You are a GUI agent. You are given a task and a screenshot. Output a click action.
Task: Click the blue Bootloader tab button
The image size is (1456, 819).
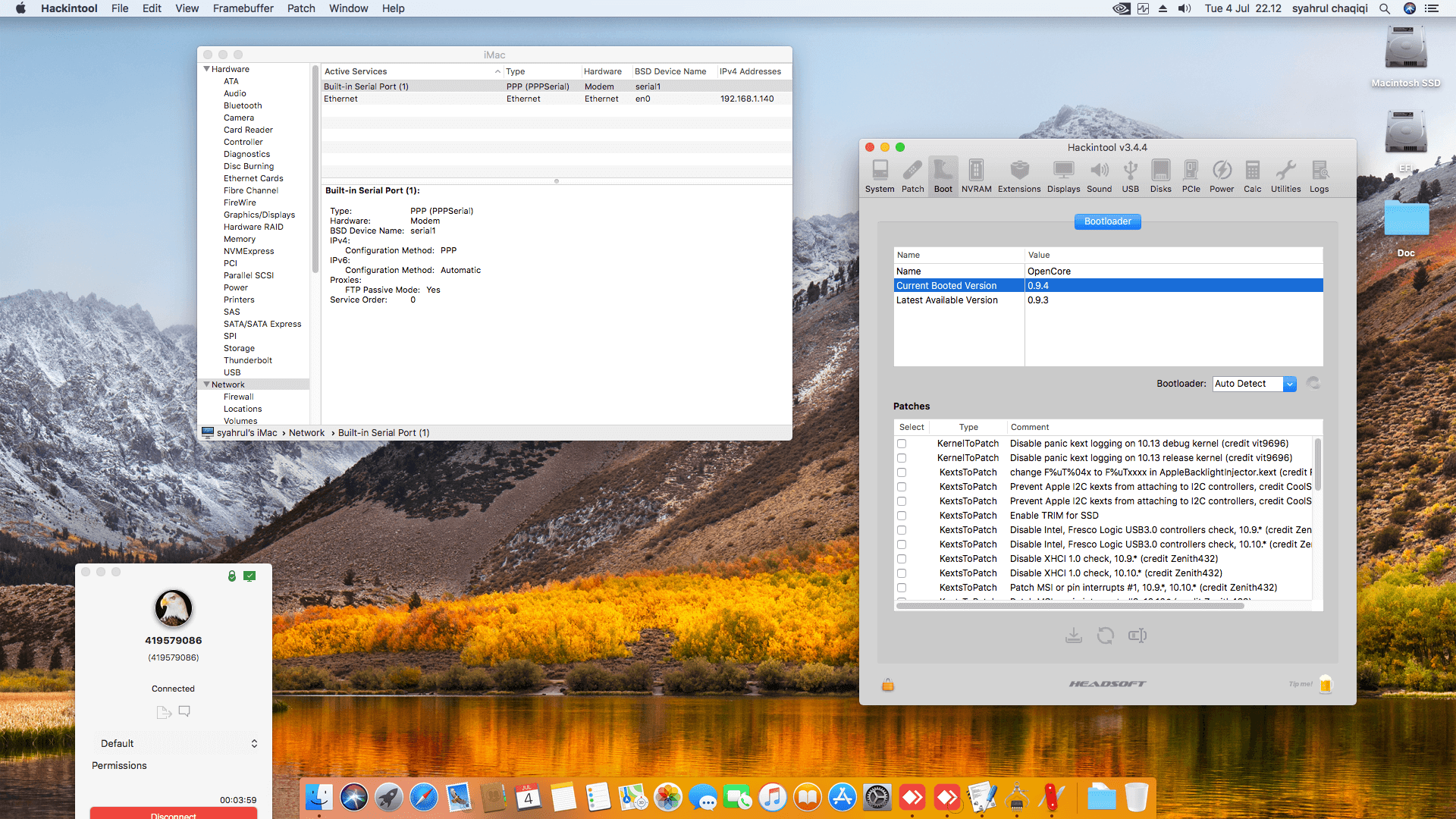pos(1107,221)
